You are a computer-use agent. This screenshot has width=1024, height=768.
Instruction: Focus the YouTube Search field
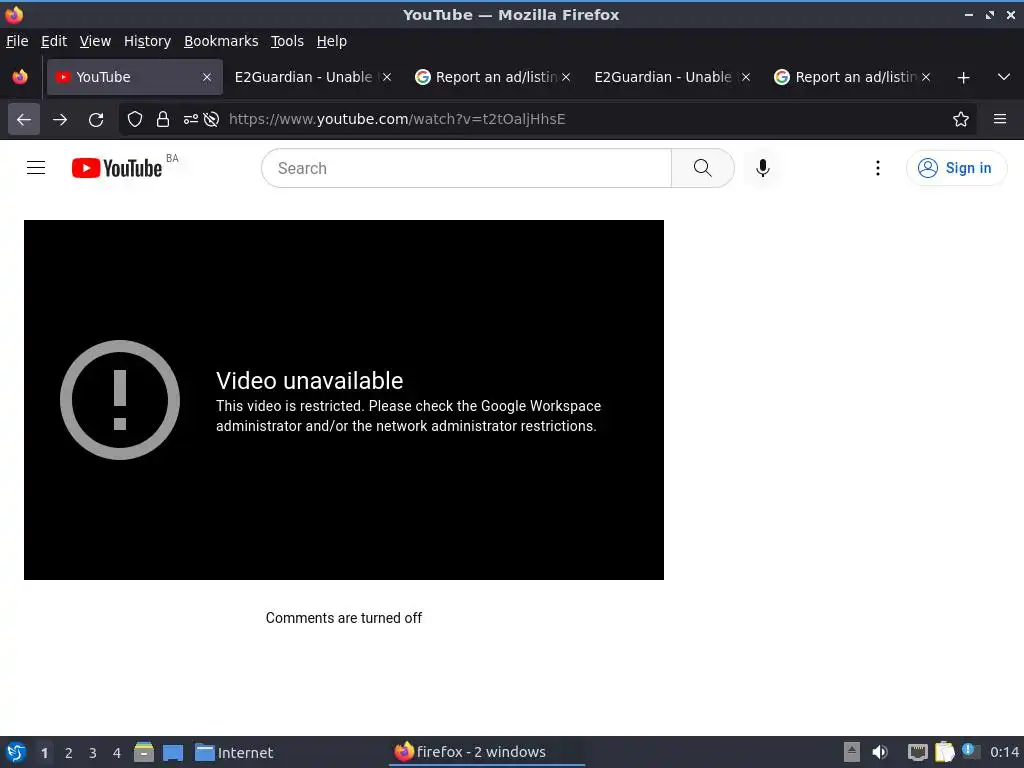[466, 168]
